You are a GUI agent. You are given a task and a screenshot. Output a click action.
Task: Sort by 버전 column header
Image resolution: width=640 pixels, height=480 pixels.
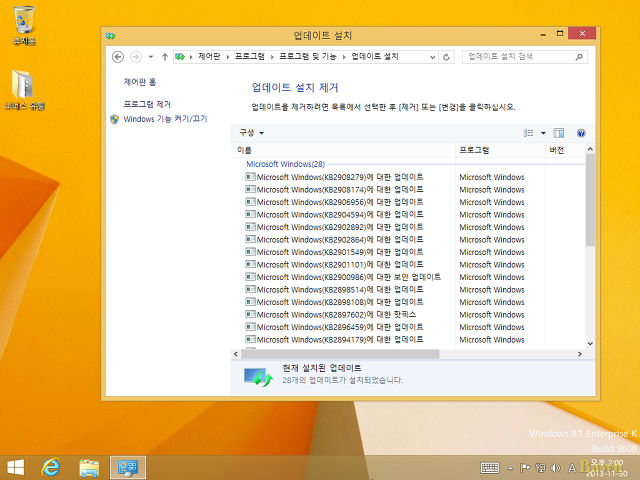point(565,150)
